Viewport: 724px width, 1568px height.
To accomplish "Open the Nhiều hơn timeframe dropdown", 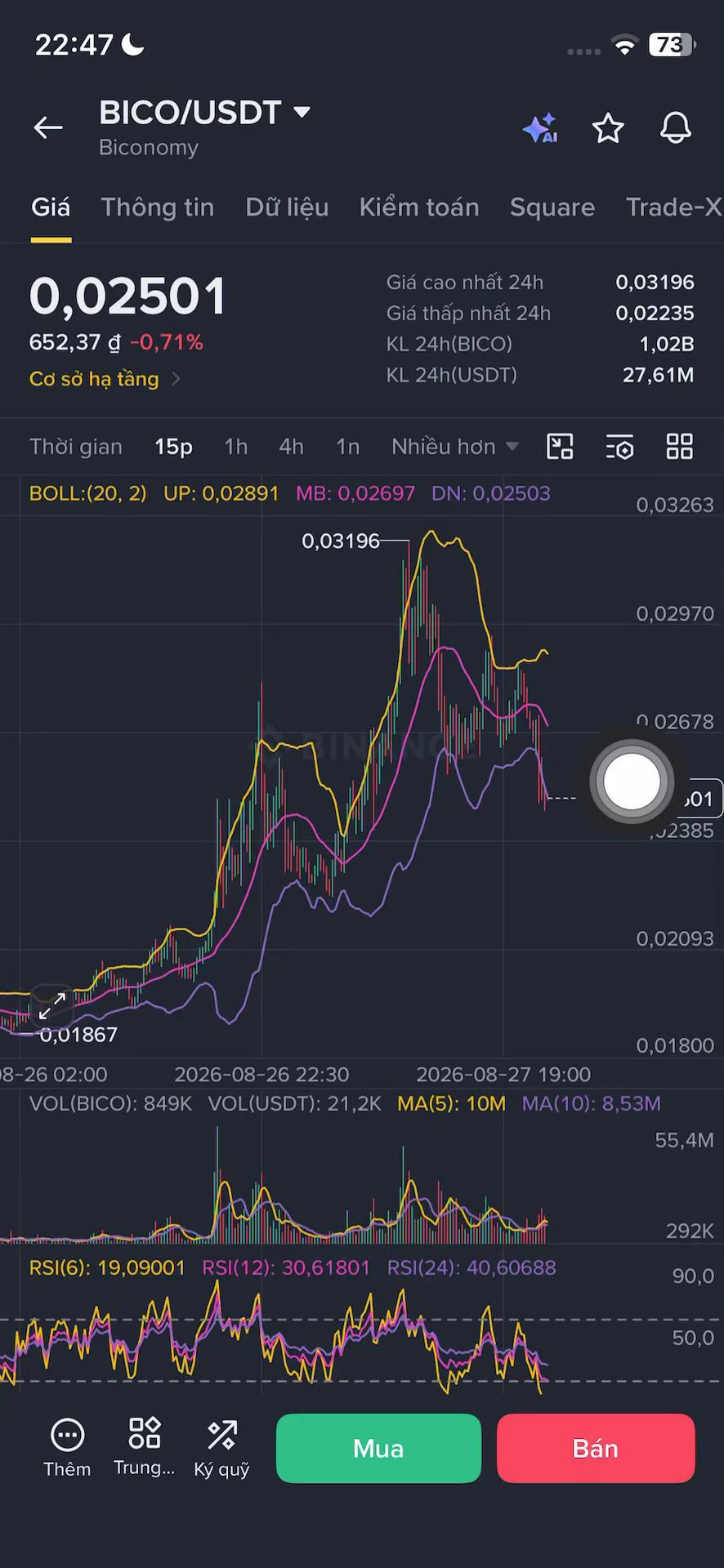I will [x=455, y=447].
